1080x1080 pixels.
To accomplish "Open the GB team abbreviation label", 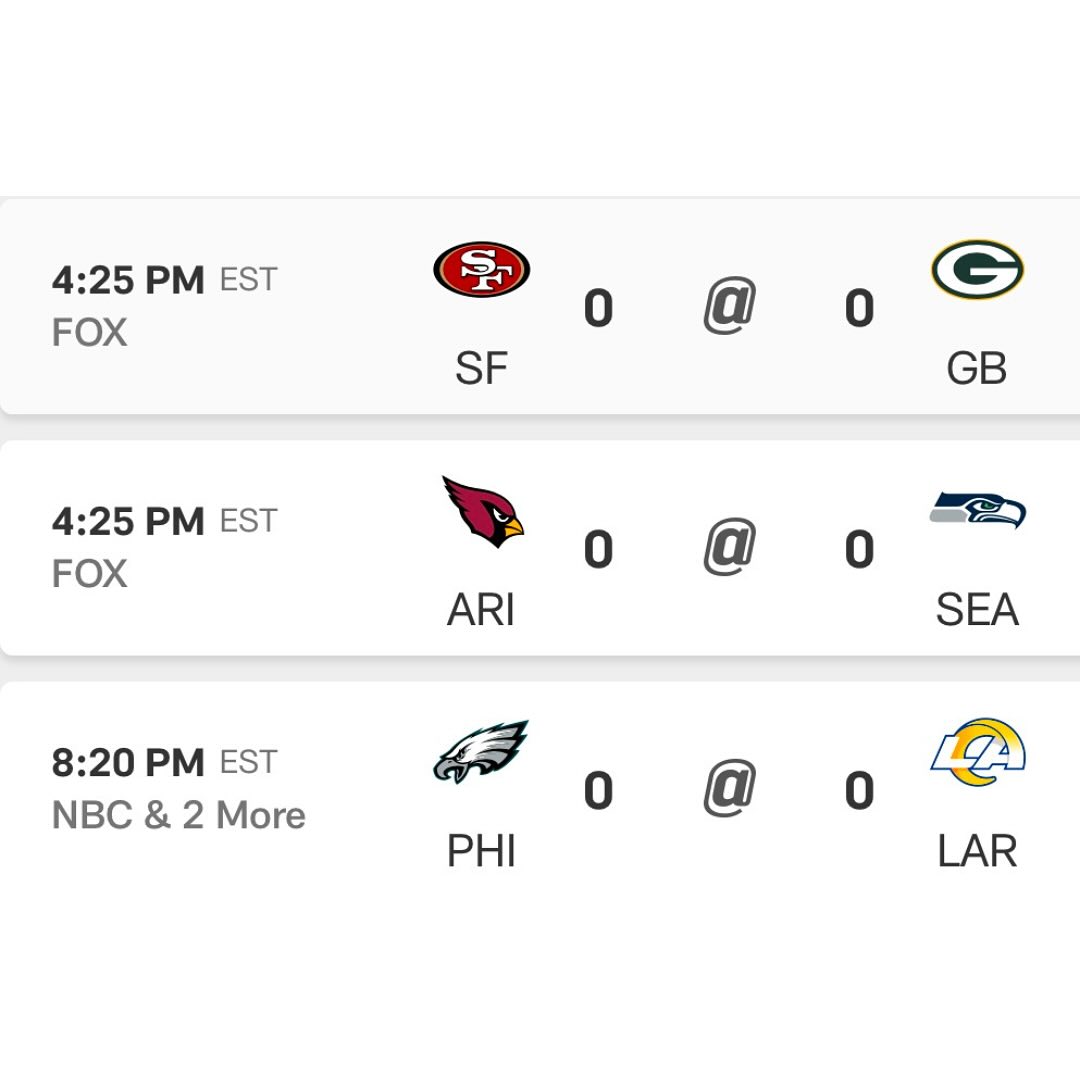I will pos(977,368).
